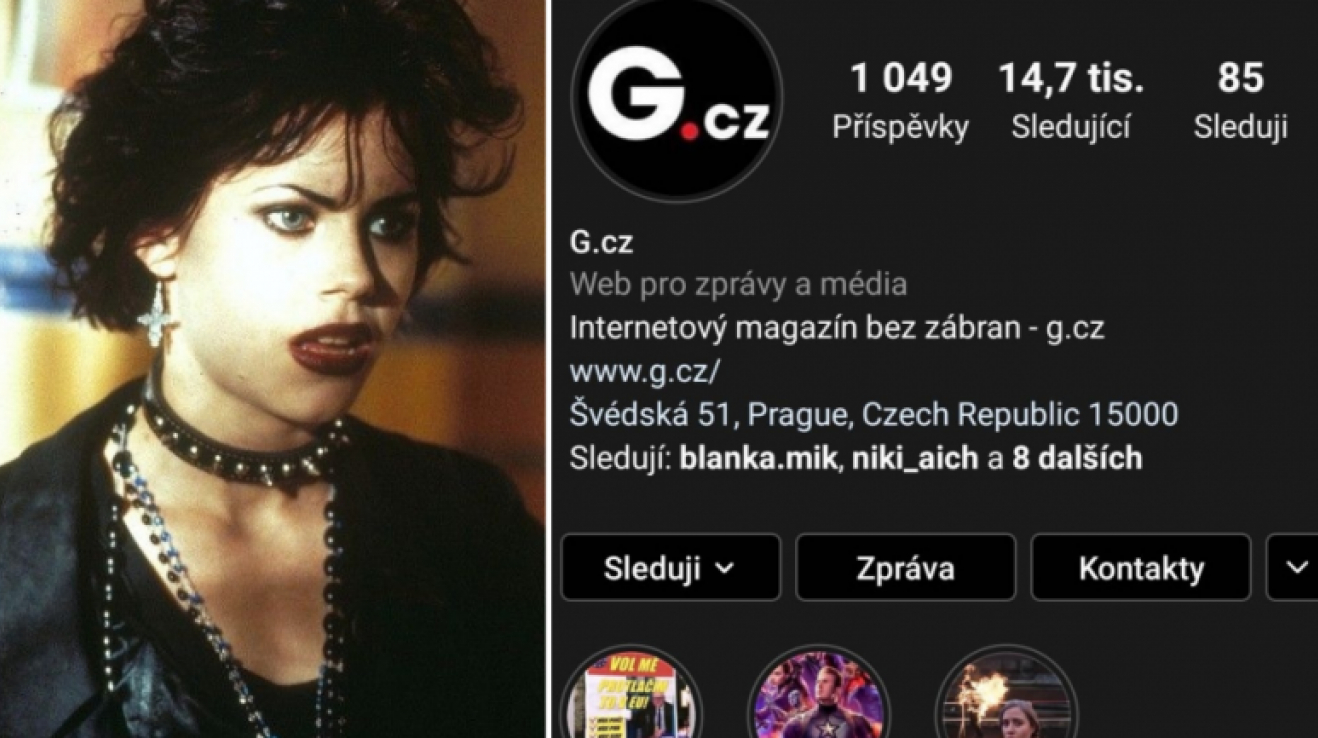Open the movie still photo on left

coord(273,369)
